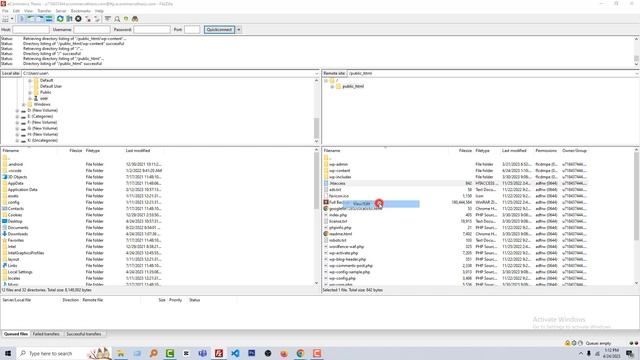Open the Local site path dropdown
Screen dimensions: 640x360
point(317,73)
